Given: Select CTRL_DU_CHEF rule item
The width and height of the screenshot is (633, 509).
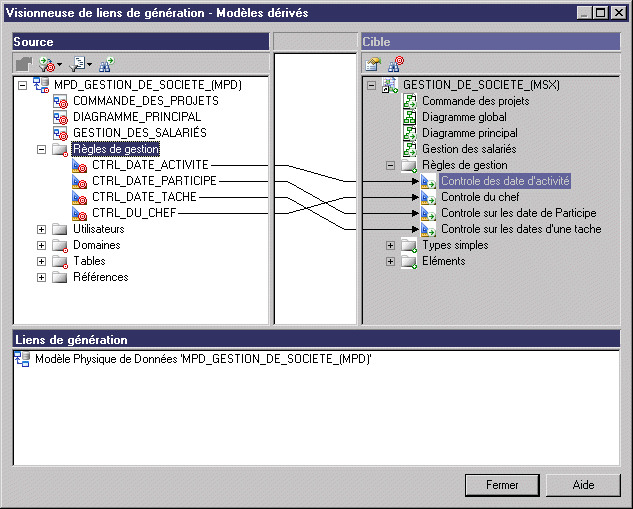Looking at the screenshot, I should coord(135,213).
